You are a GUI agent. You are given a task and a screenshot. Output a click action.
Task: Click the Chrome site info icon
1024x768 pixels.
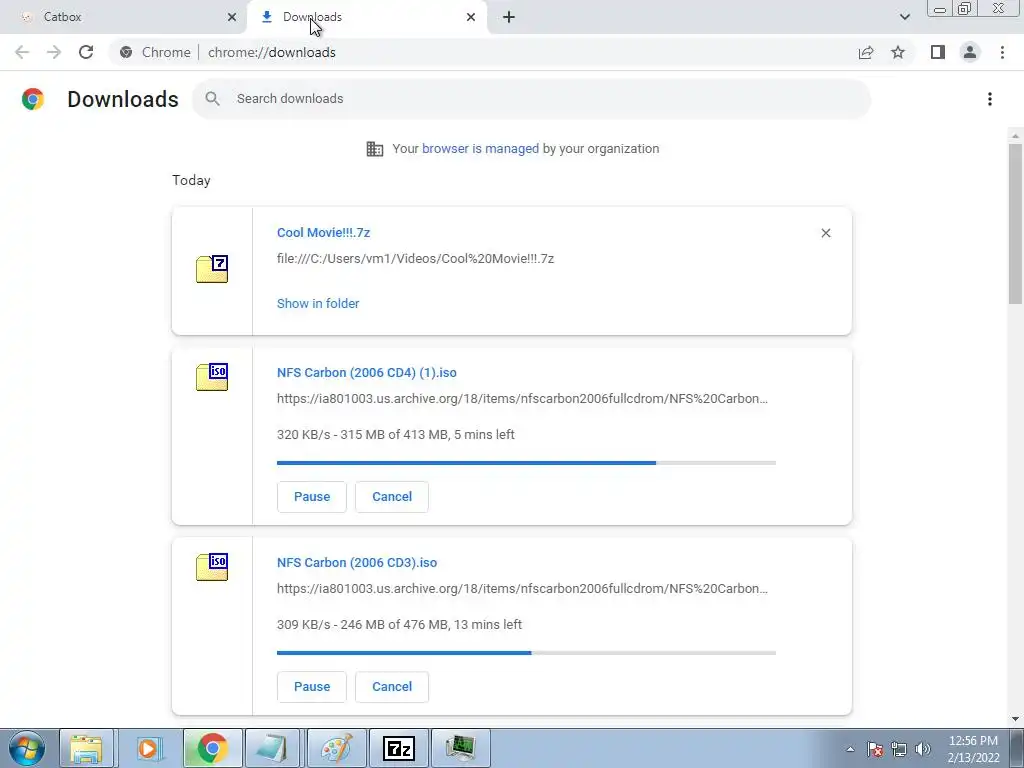point(126,52)
